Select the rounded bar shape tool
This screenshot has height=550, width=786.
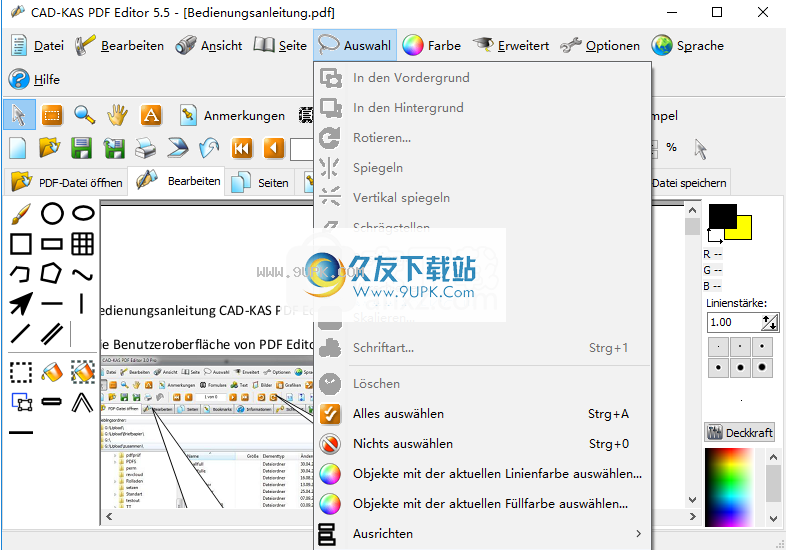pos(52,402)
